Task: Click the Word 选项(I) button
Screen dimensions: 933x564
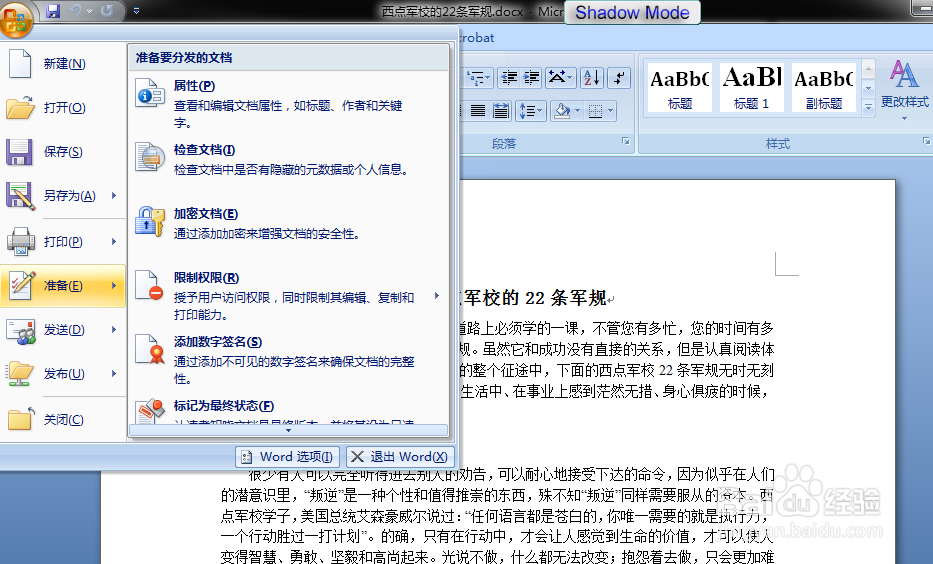Action: (288, 457)
